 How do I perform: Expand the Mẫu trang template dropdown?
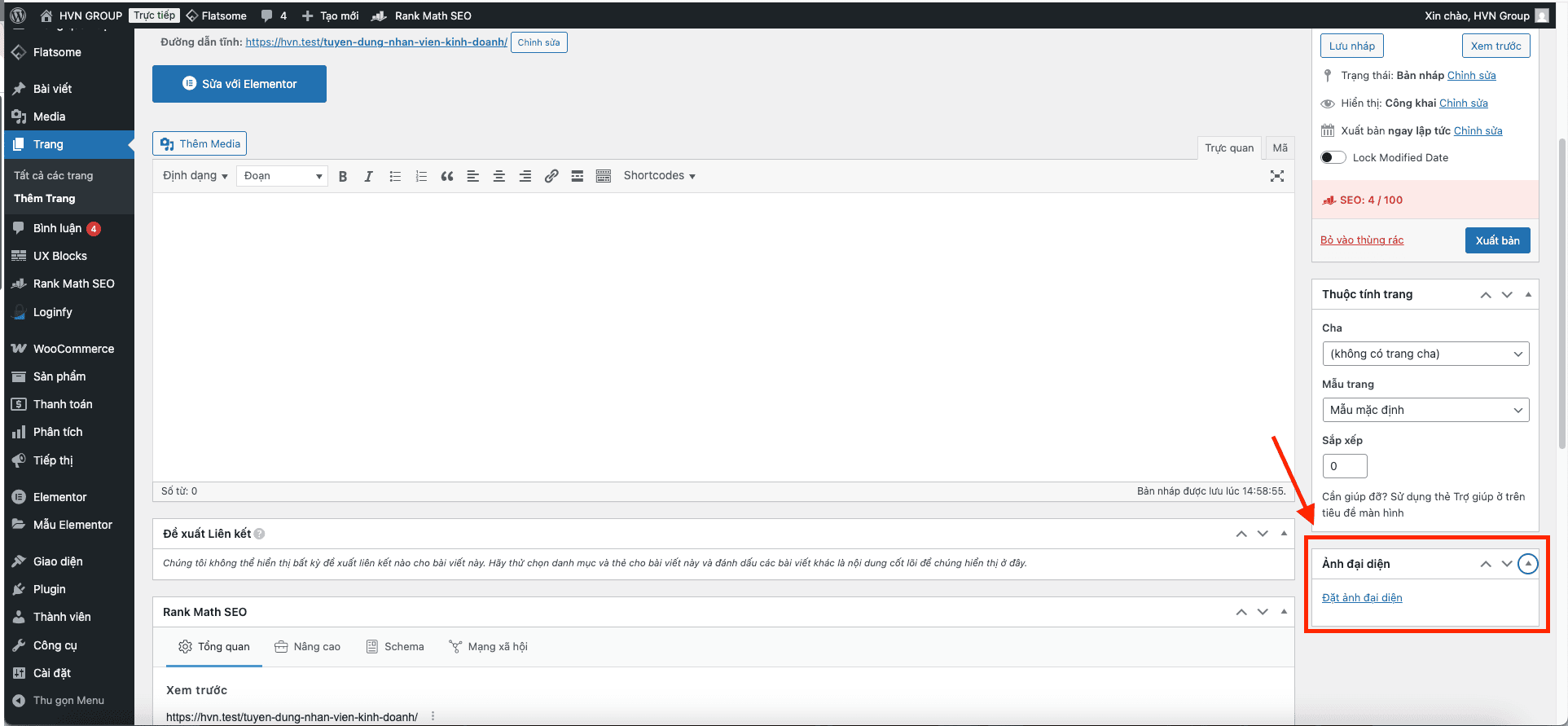1425,410
